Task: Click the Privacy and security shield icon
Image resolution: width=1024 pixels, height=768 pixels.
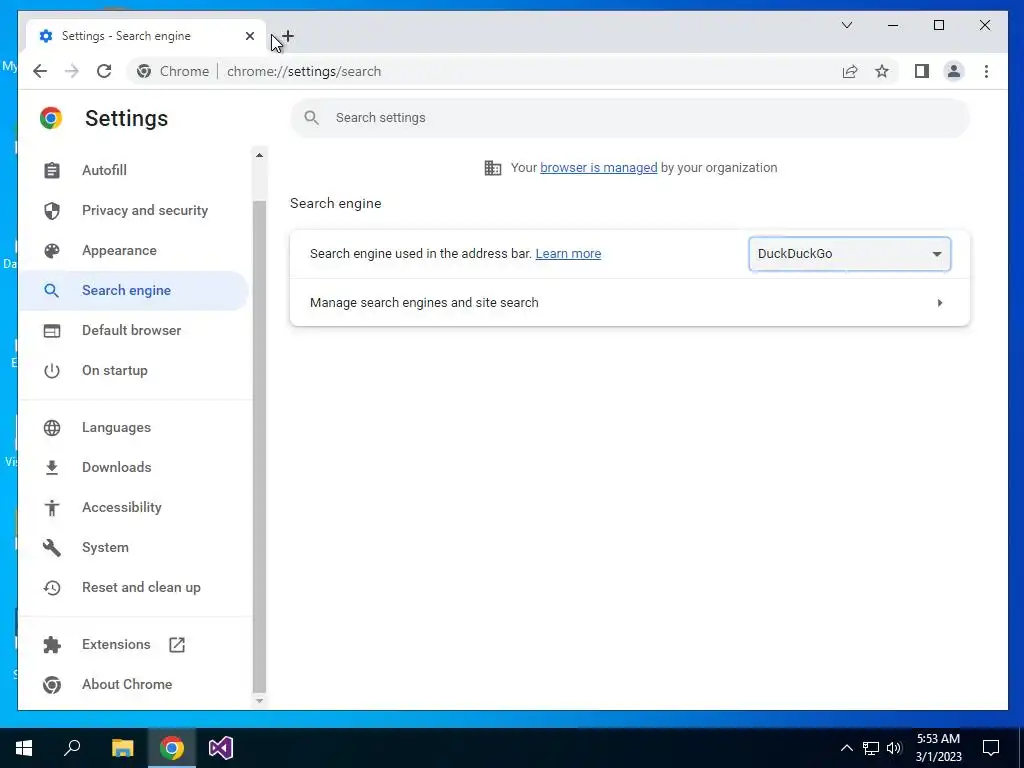Action: pyautogui.click(x=52, y=210)
